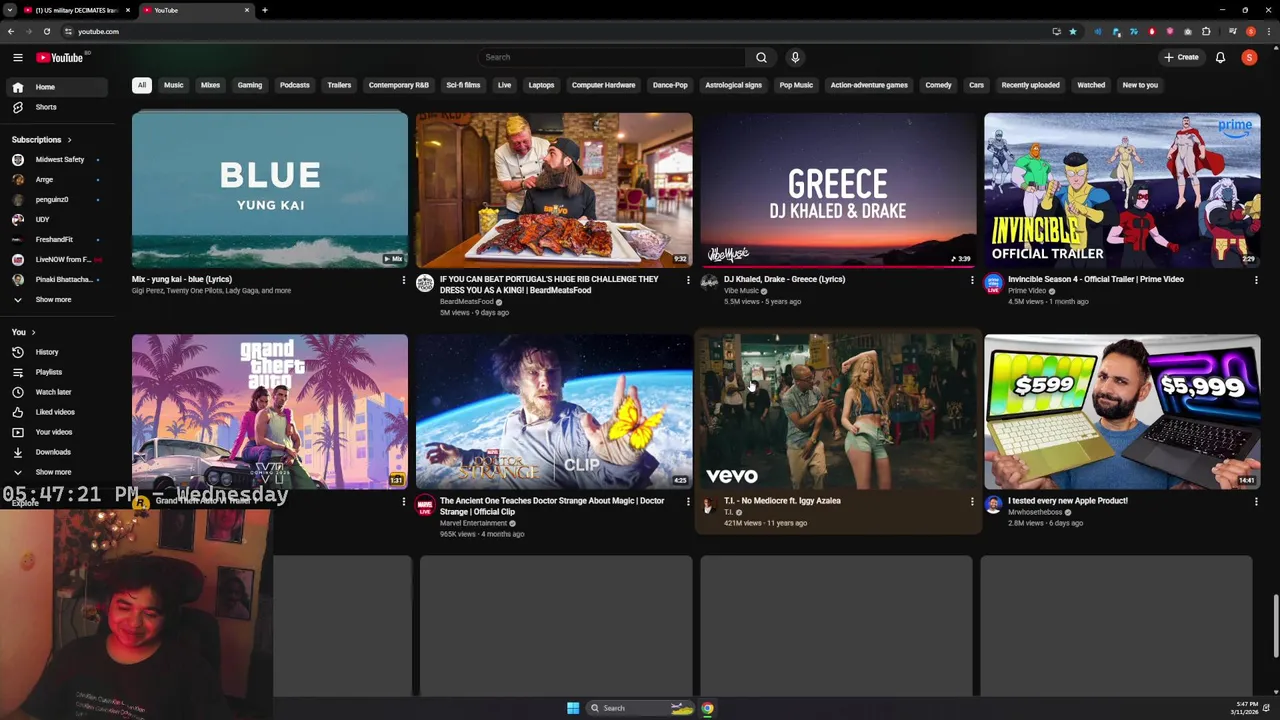Open History in the sidebar
The height and width of the screenshot is (720, 1280).
tap(56, 352)
